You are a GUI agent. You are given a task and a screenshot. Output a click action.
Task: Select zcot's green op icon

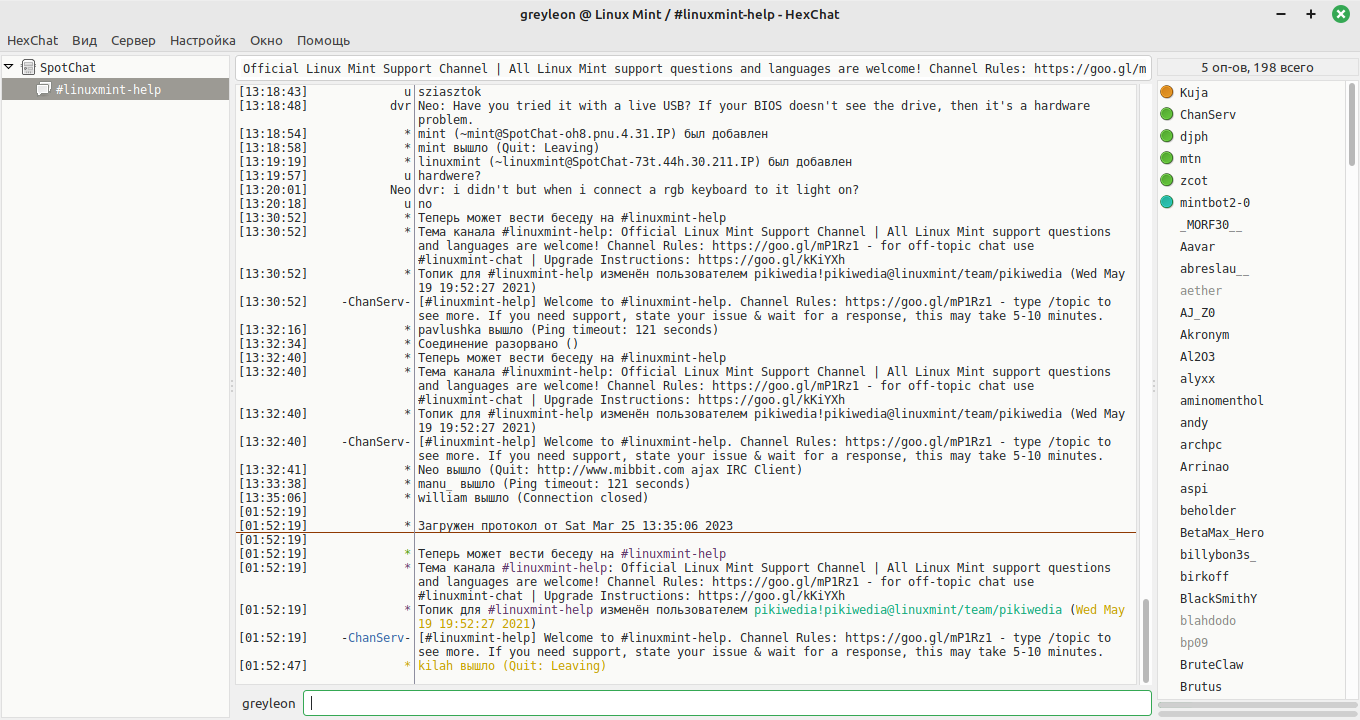1166,180
